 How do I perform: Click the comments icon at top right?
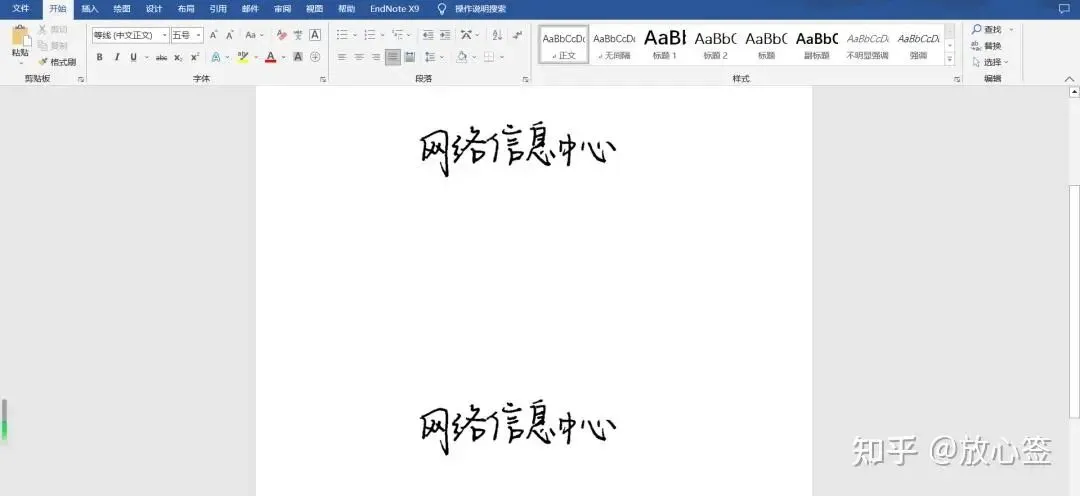pos(1063,9)
